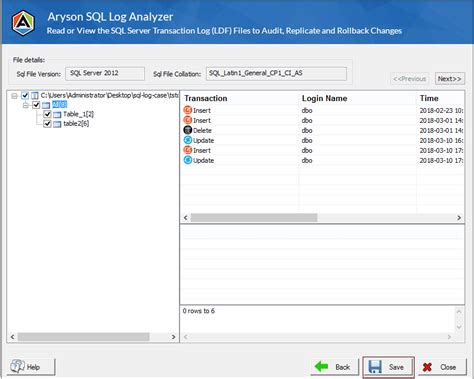Click the first Update transaction icon

[x=188, y=140]
